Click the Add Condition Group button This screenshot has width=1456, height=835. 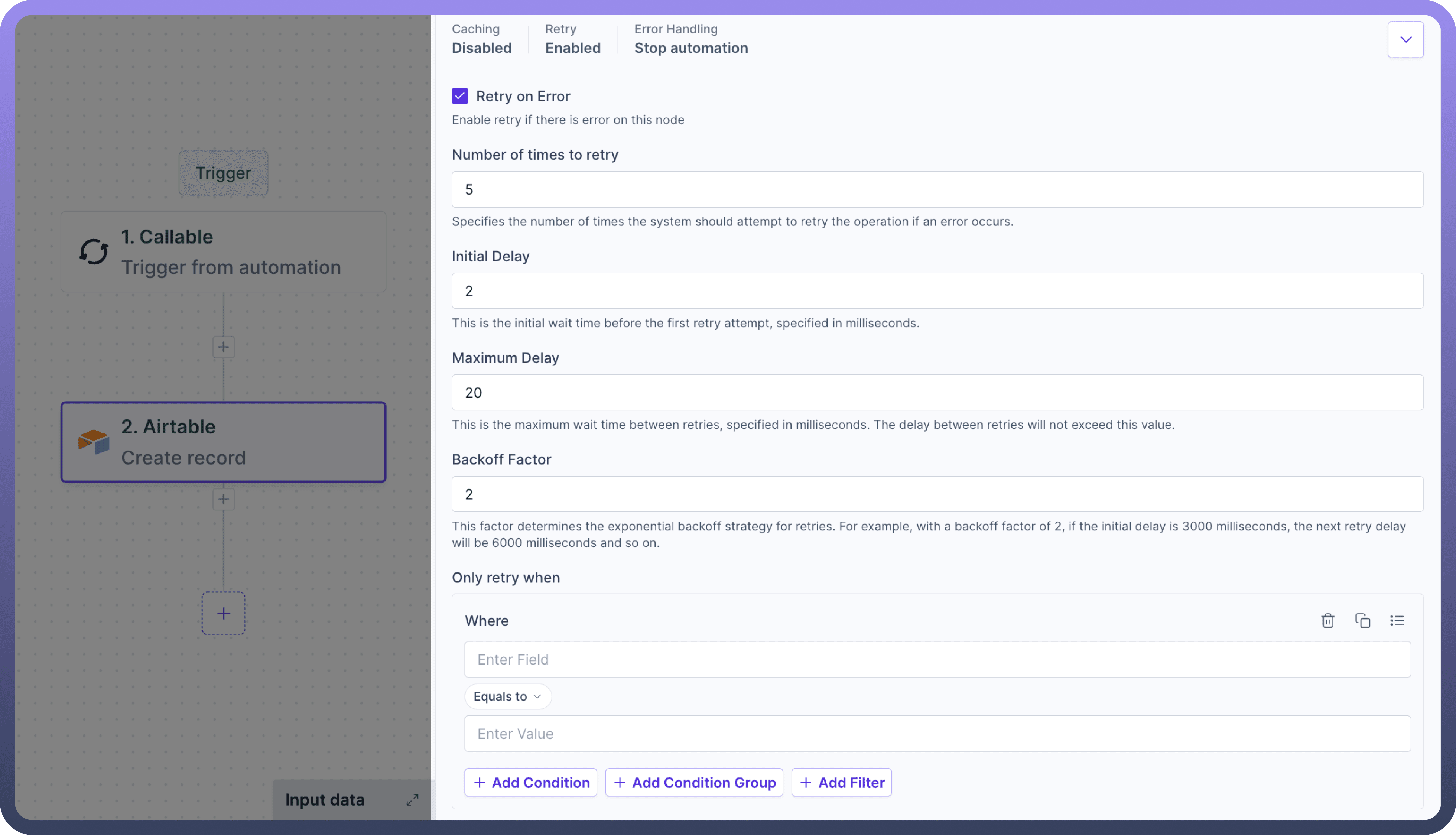(694, 782)
